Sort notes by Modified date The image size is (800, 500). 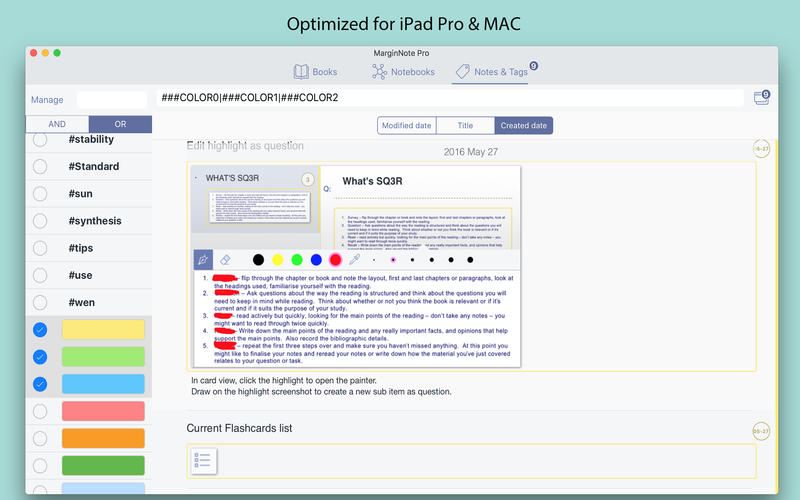407,126
